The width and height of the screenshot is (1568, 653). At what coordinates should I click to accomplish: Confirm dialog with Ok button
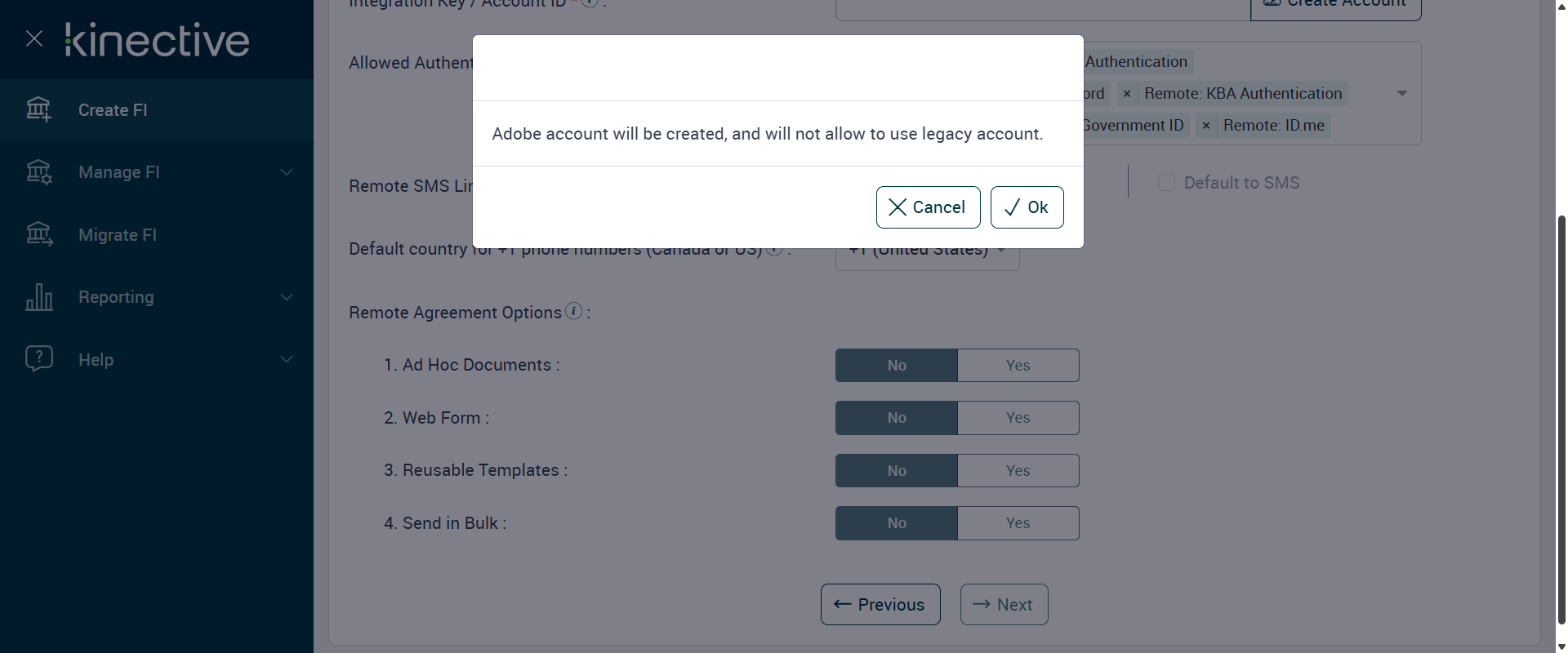1027,207
